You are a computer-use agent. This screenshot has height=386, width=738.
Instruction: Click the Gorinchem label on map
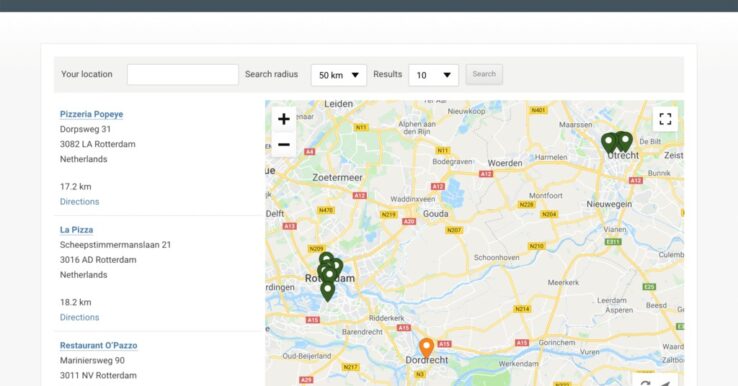(557, 342)
